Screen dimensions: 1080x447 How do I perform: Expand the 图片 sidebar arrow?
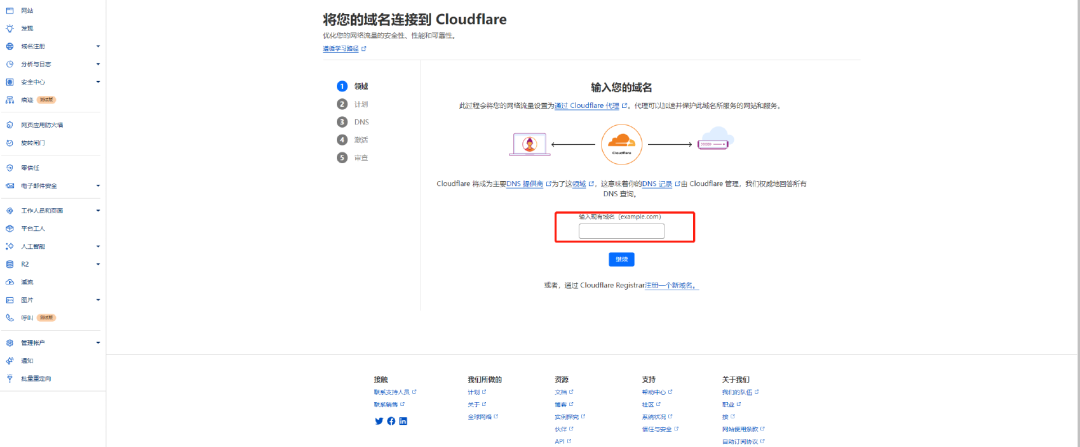[x=98, y=300]
